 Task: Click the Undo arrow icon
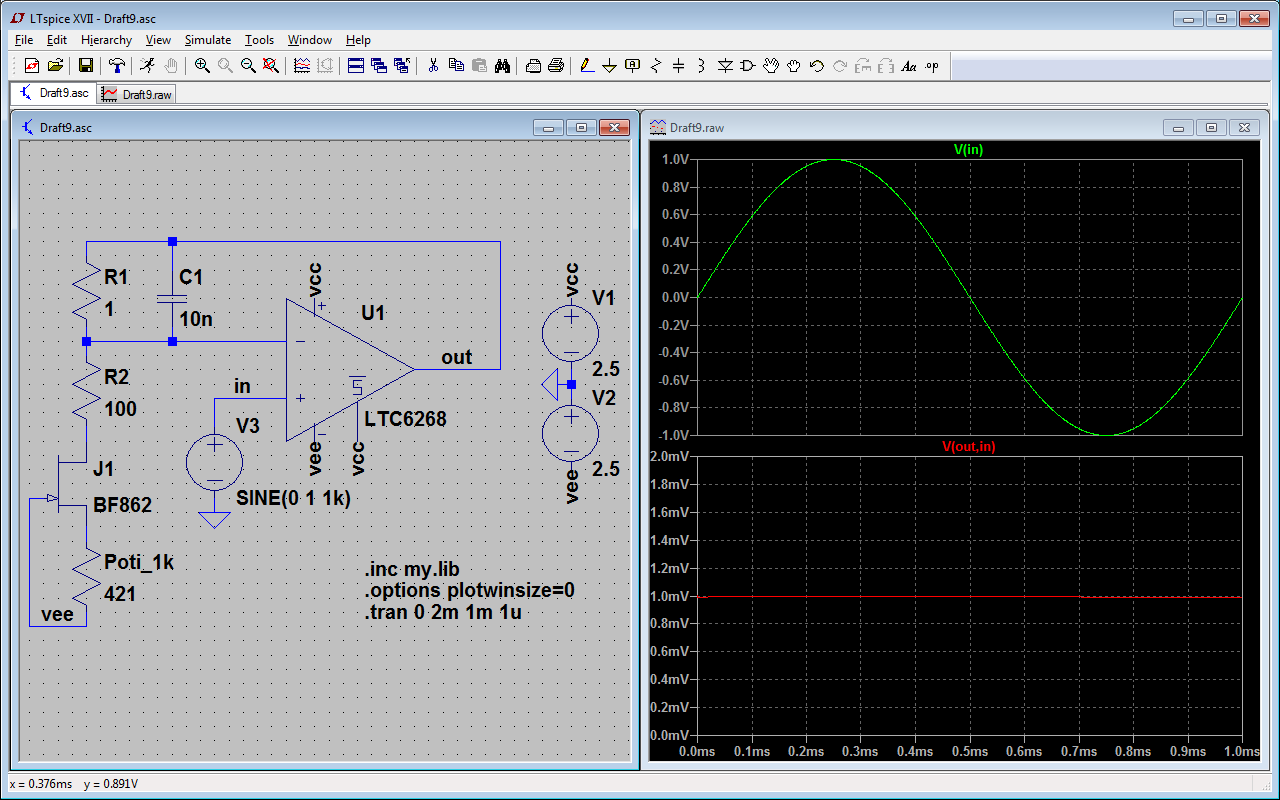pyautogui.click(x=817, y=66)
